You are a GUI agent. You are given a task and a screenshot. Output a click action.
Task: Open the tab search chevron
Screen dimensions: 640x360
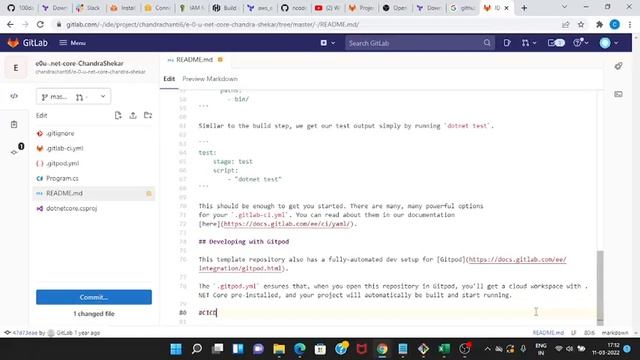564,7
